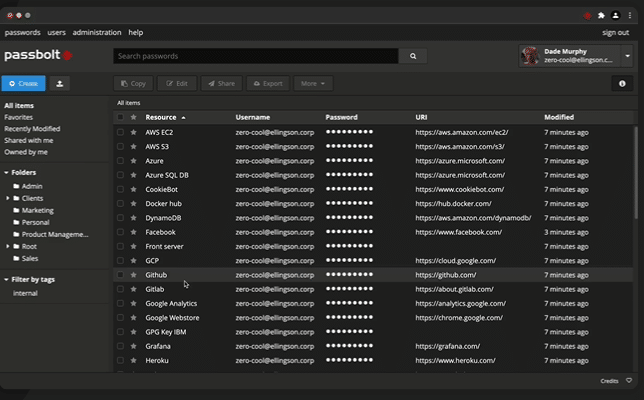Screen dimensions: 644x400
Task: Star the Grafana resource
Action: coord(133,346)
